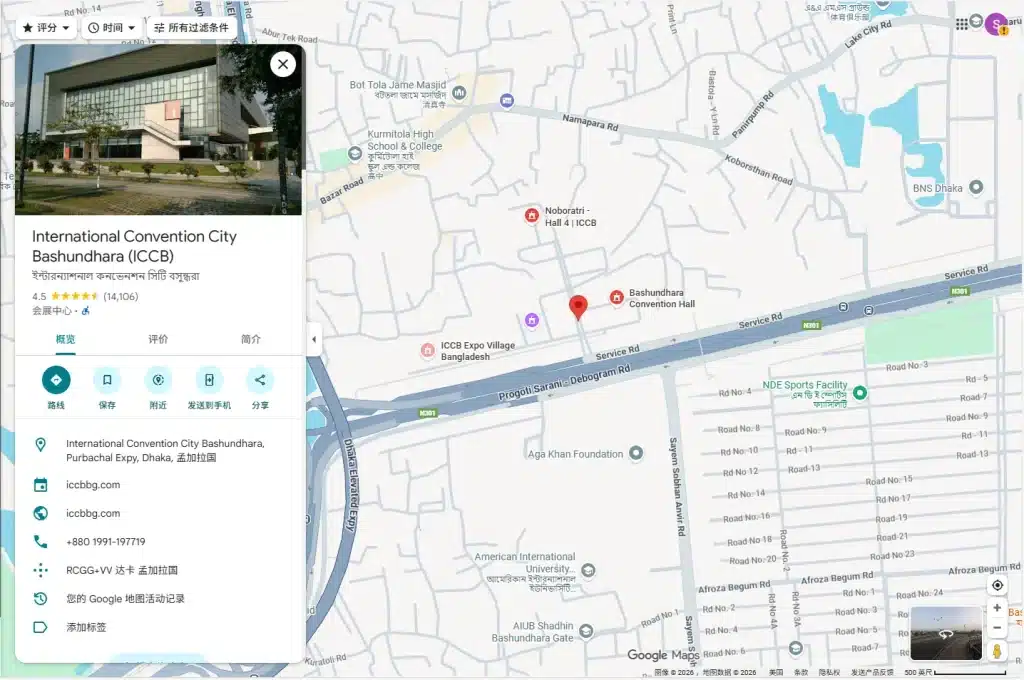
Task: Switch to the 评价 reviews tab
Action: click(x=158, y=339)
